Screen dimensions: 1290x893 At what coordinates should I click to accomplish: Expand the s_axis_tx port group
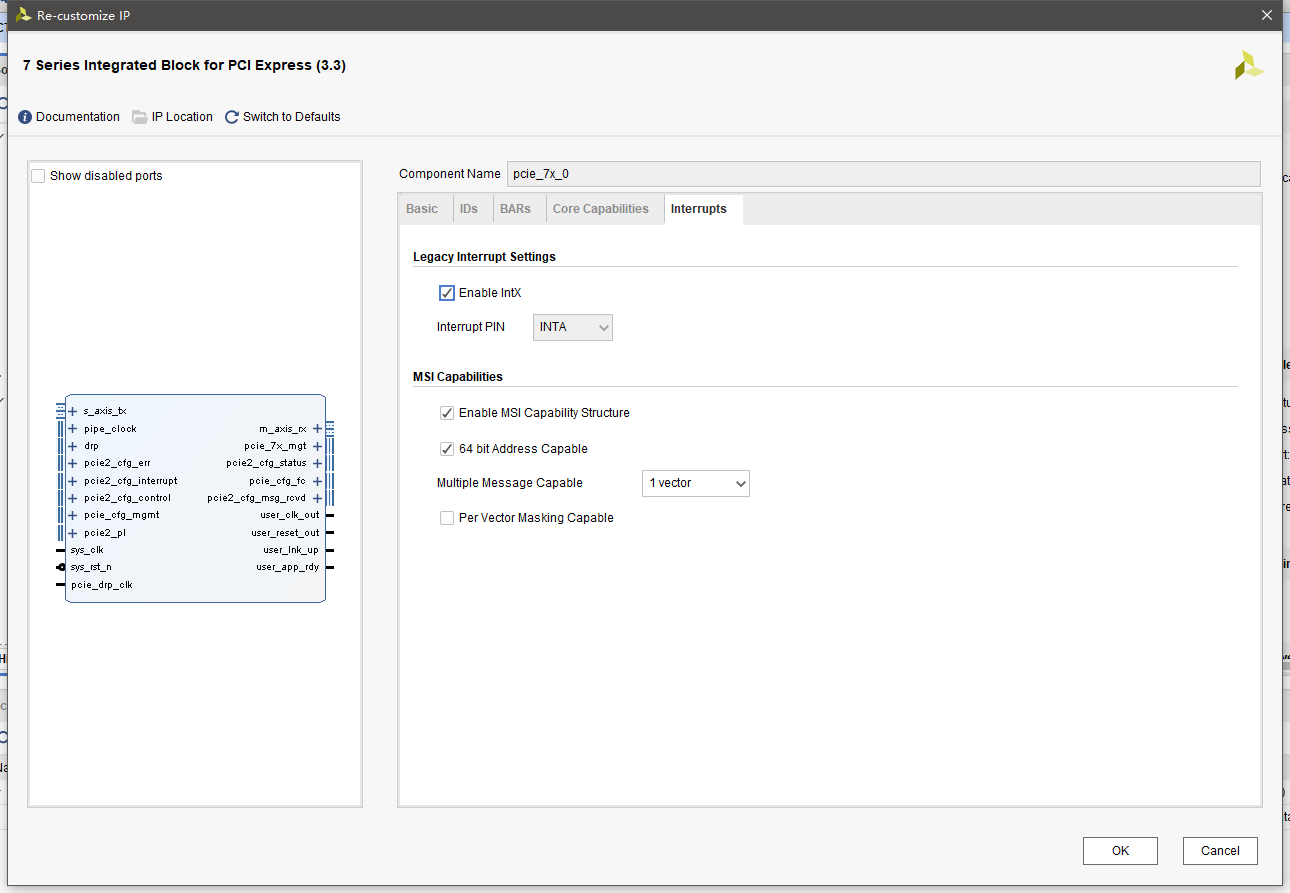[x=73, y=411]
